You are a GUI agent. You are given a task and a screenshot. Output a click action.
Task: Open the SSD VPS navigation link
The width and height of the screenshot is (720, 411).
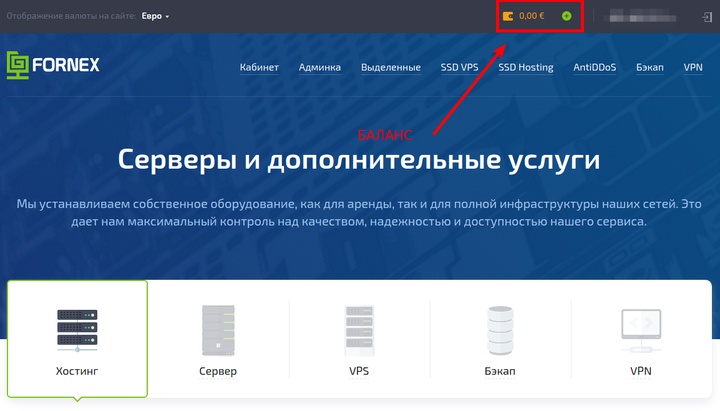point(459,68)
